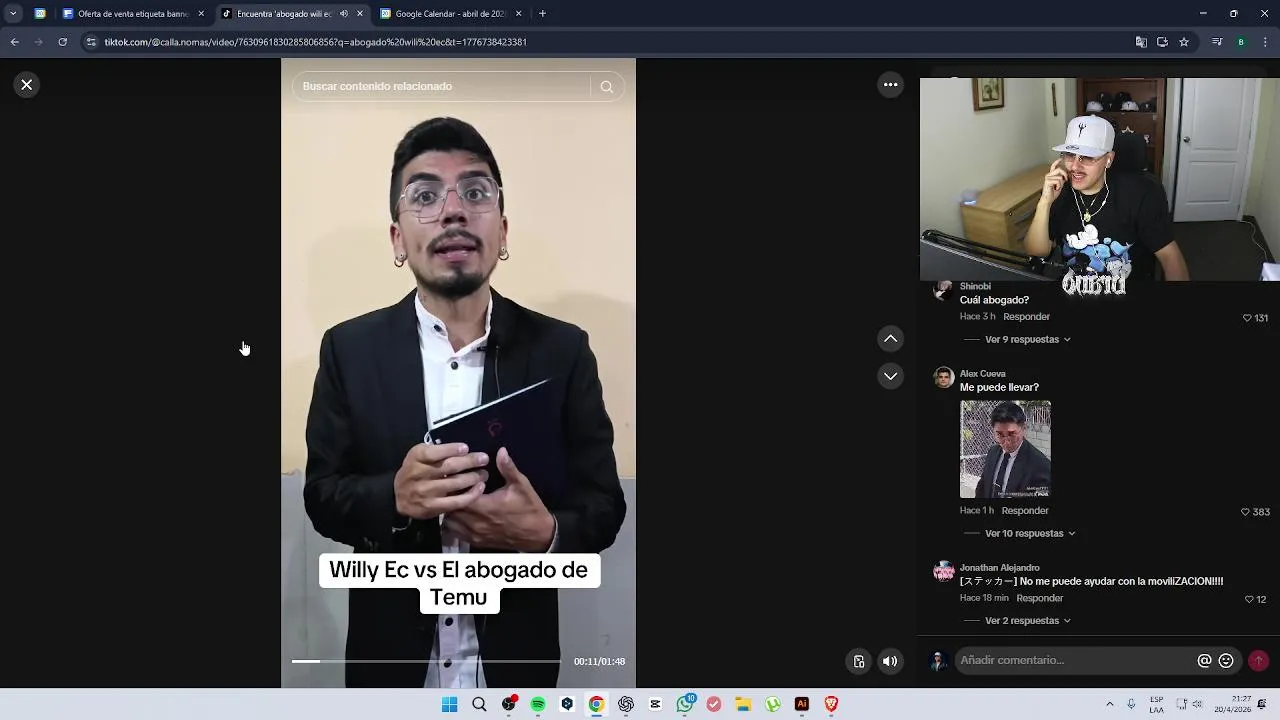
Task: Open uTorrent from taskbar
Action: 773,704
